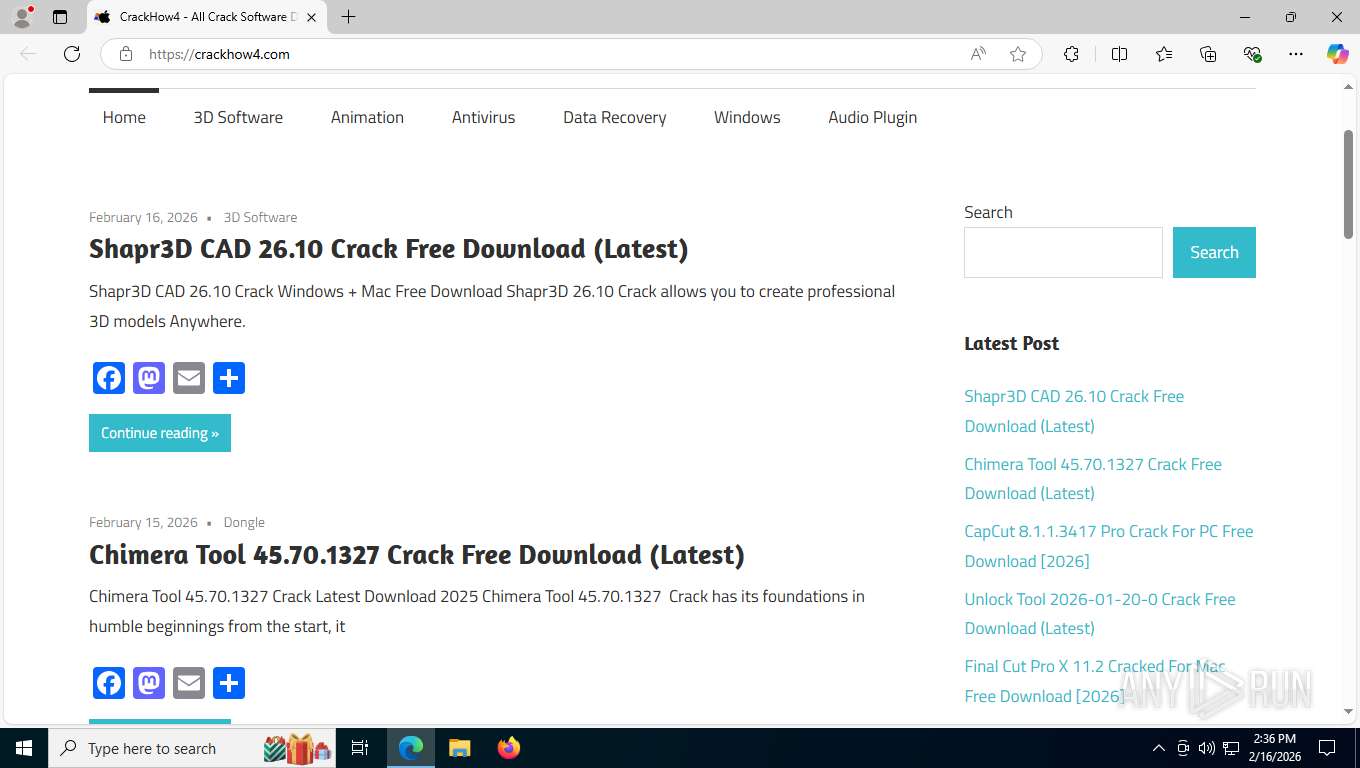1360x768 pixels.
Task: Click the taskbar search box
Action: tap(193, 748)
